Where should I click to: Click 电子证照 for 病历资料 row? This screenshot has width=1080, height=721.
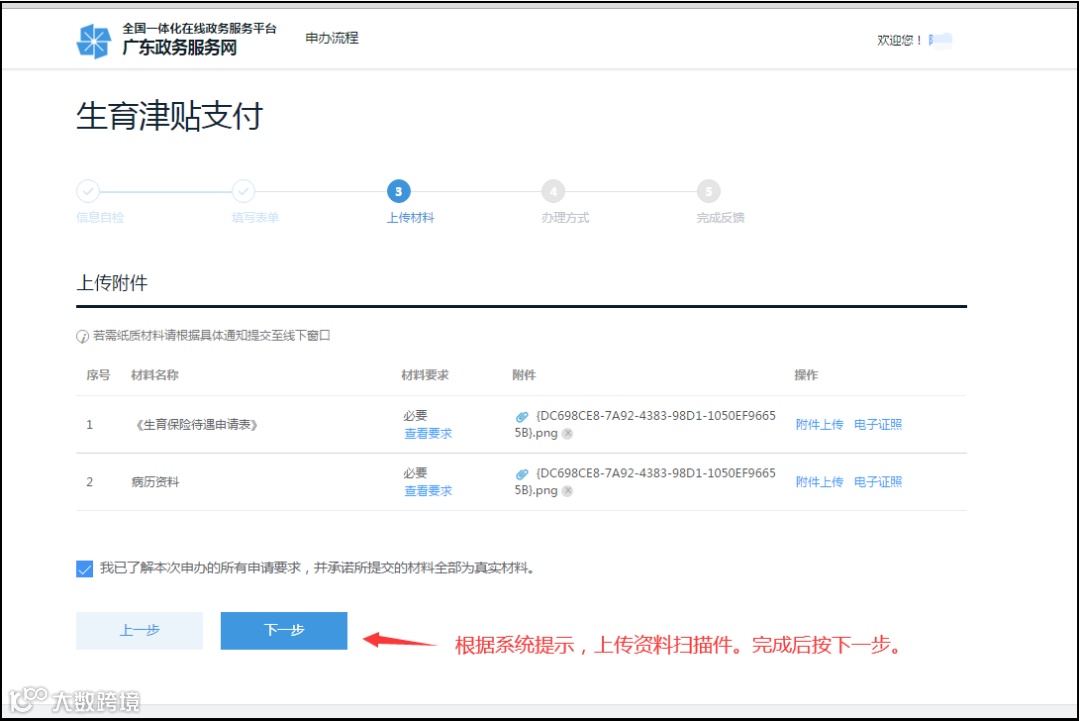point(878,482)
